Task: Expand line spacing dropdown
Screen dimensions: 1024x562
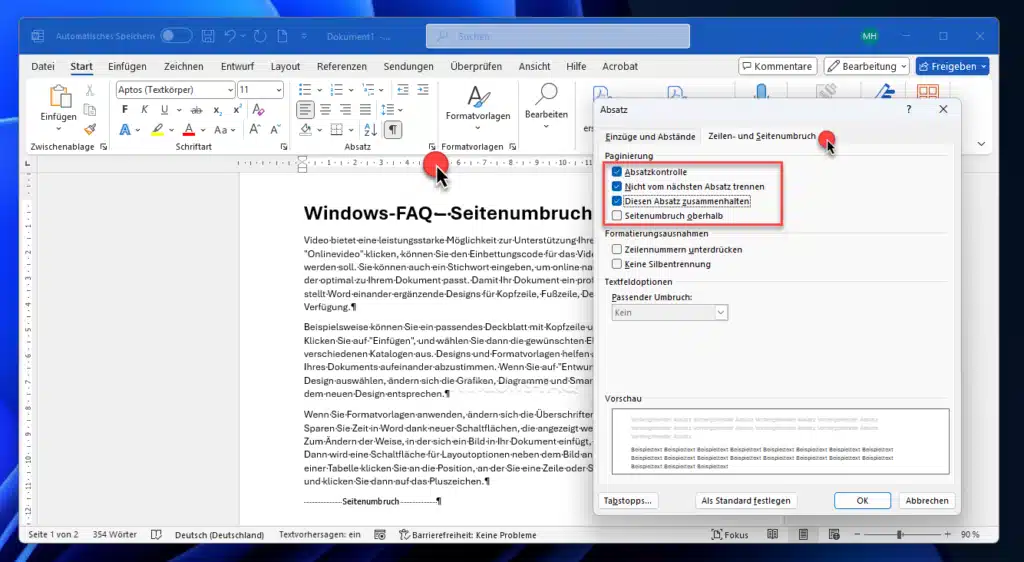Action: (x=400, y=110)
